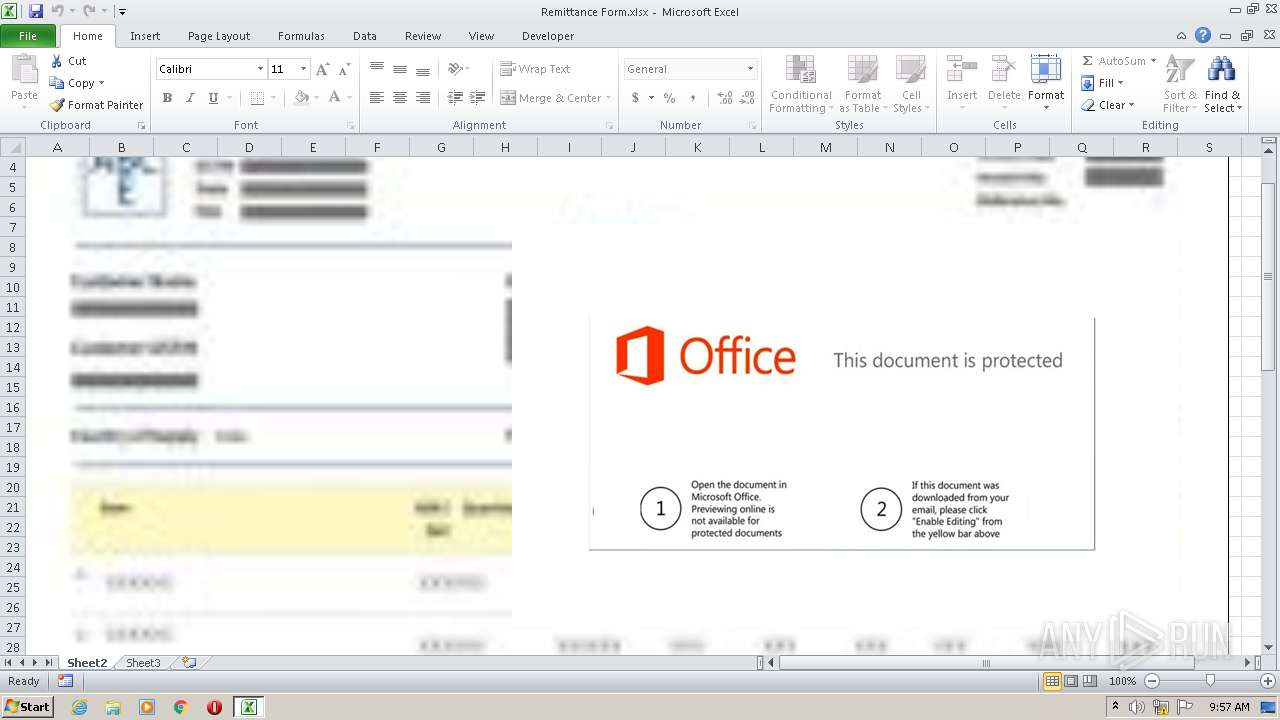Switch to the Page Layout tab

[x=219, y=36]
